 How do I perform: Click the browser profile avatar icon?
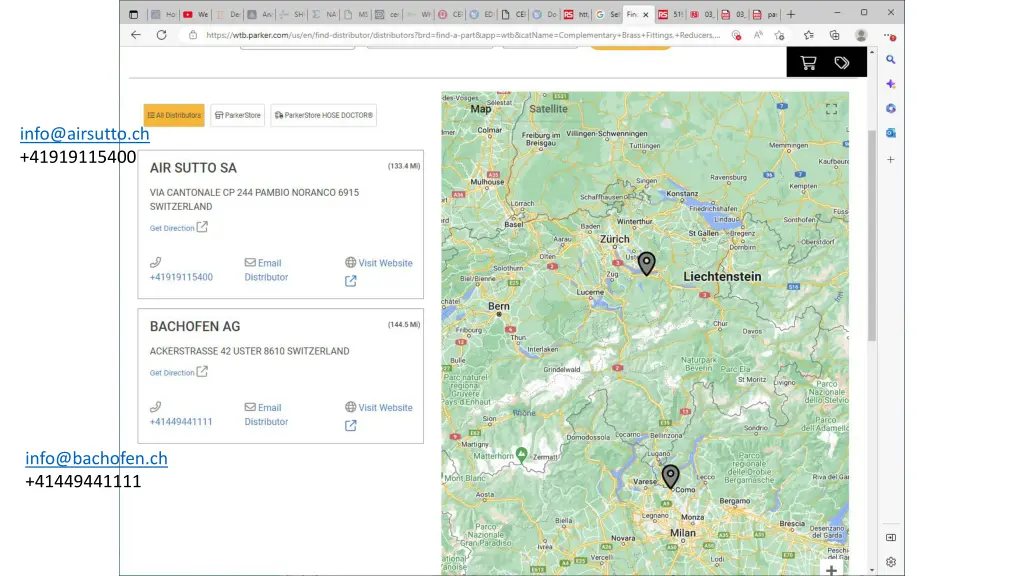pyautogui.click(x=861, y=35)
